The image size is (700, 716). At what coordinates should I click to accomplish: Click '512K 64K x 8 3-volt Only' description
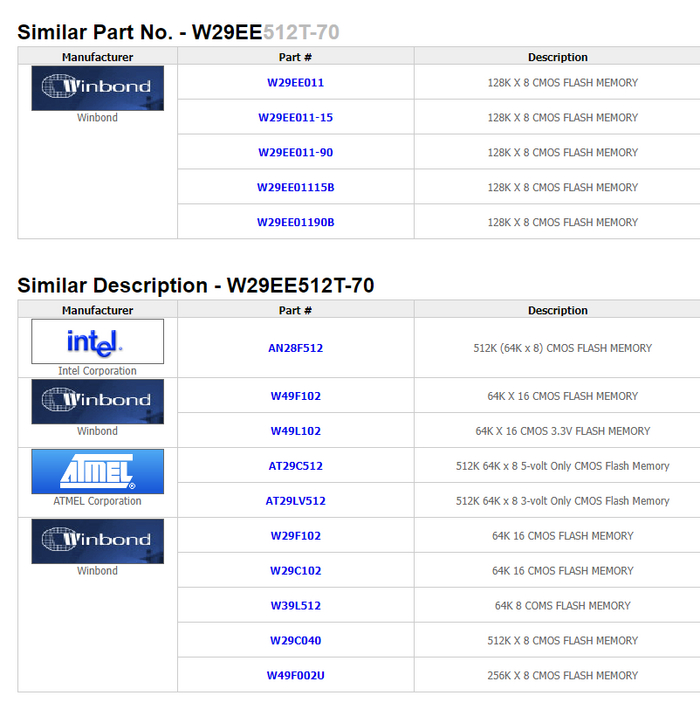(563, 501)
